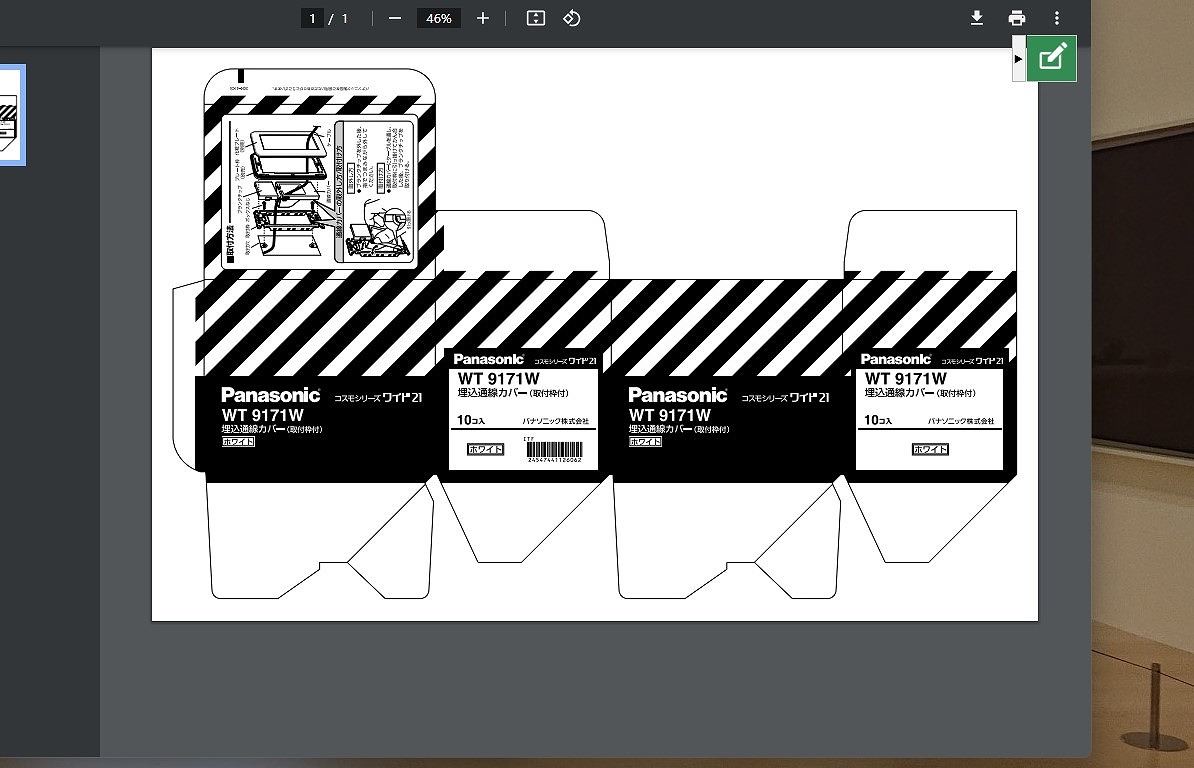
Task: Expand the panel with the black arrow
Action: (x=1019, y=59)
